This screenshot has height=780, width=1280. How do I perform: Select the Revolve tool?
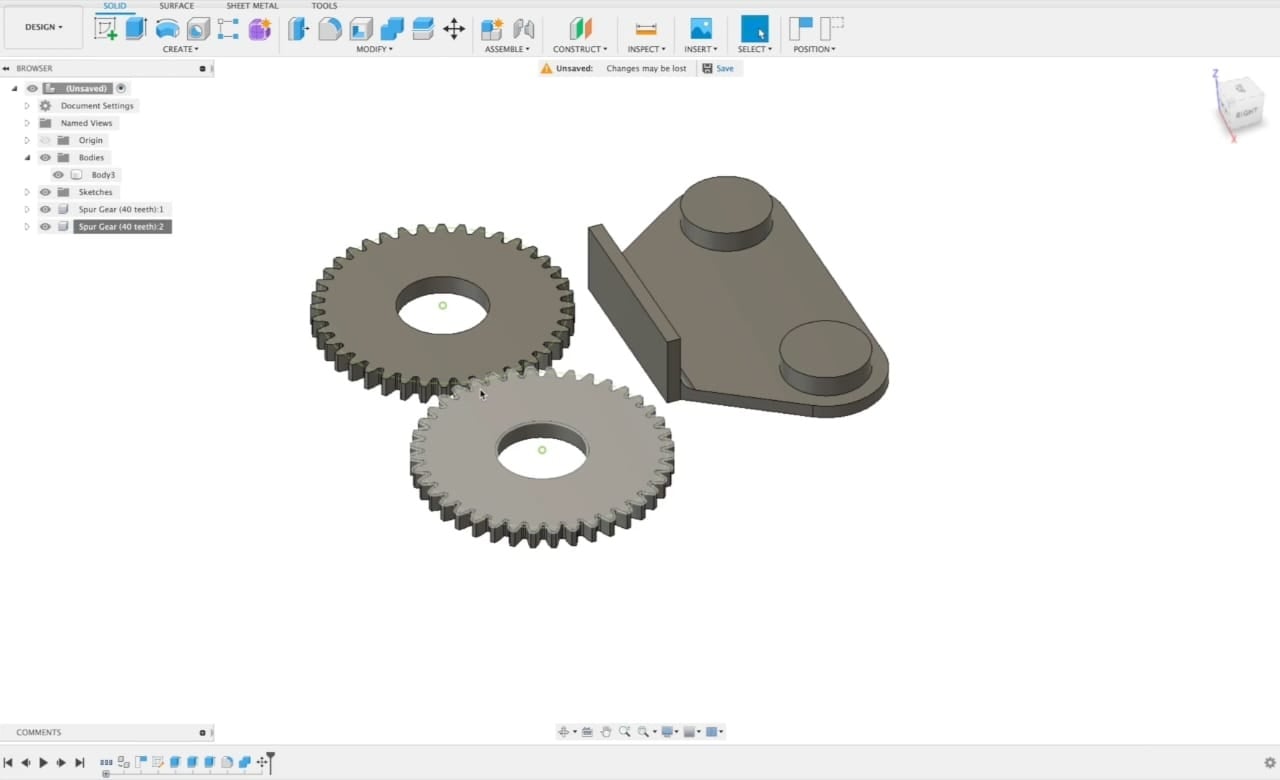coord(167,29)
